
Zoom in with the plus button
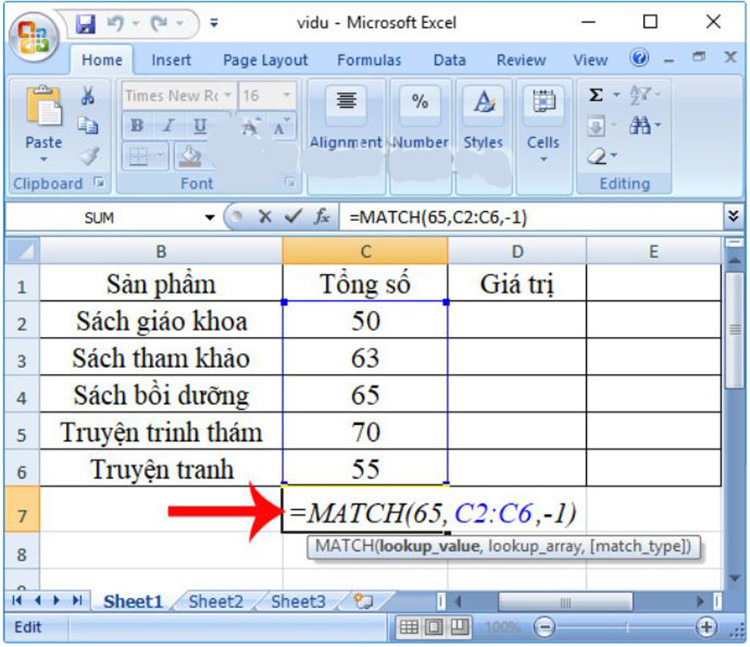[x=707, y=627]
